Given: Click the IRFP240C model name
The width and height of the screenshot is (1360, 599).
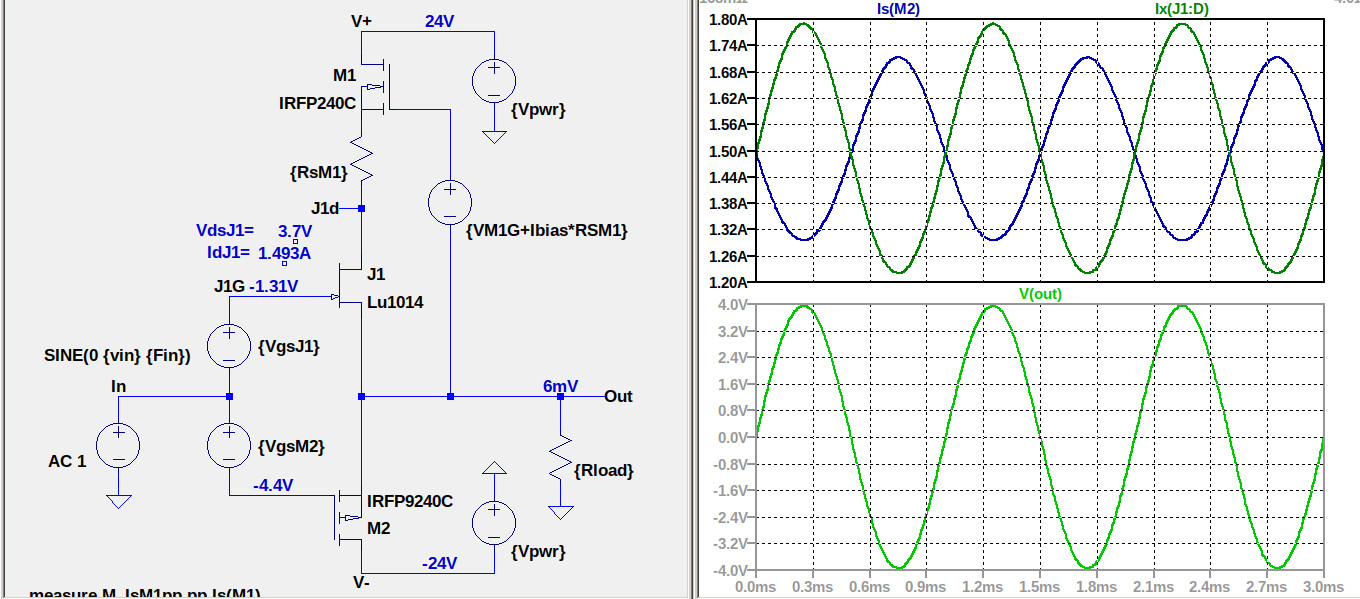Looking at the screenshot, I should pos(317,102).
